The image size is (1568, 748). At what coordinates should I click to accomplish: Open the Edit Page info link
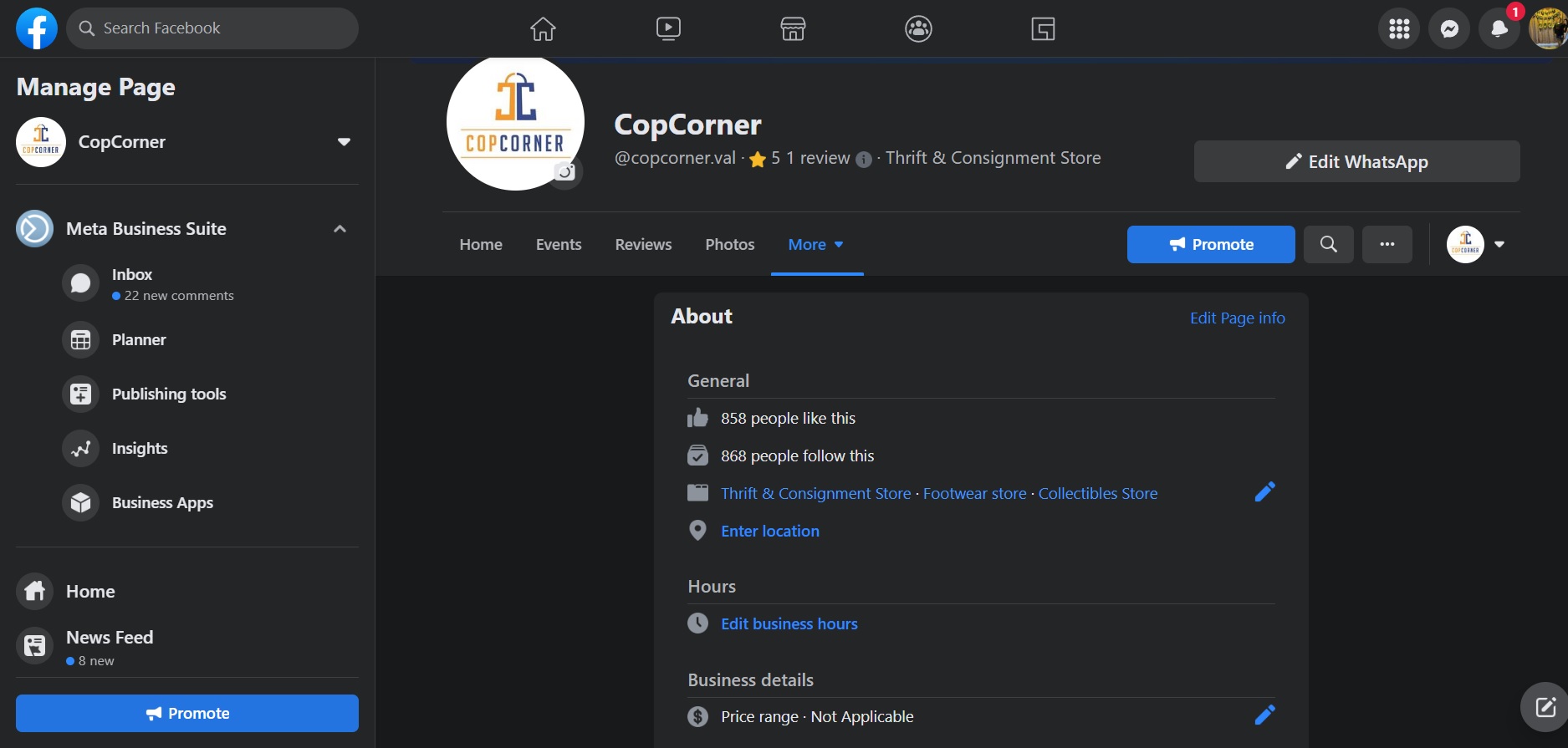1238,318
